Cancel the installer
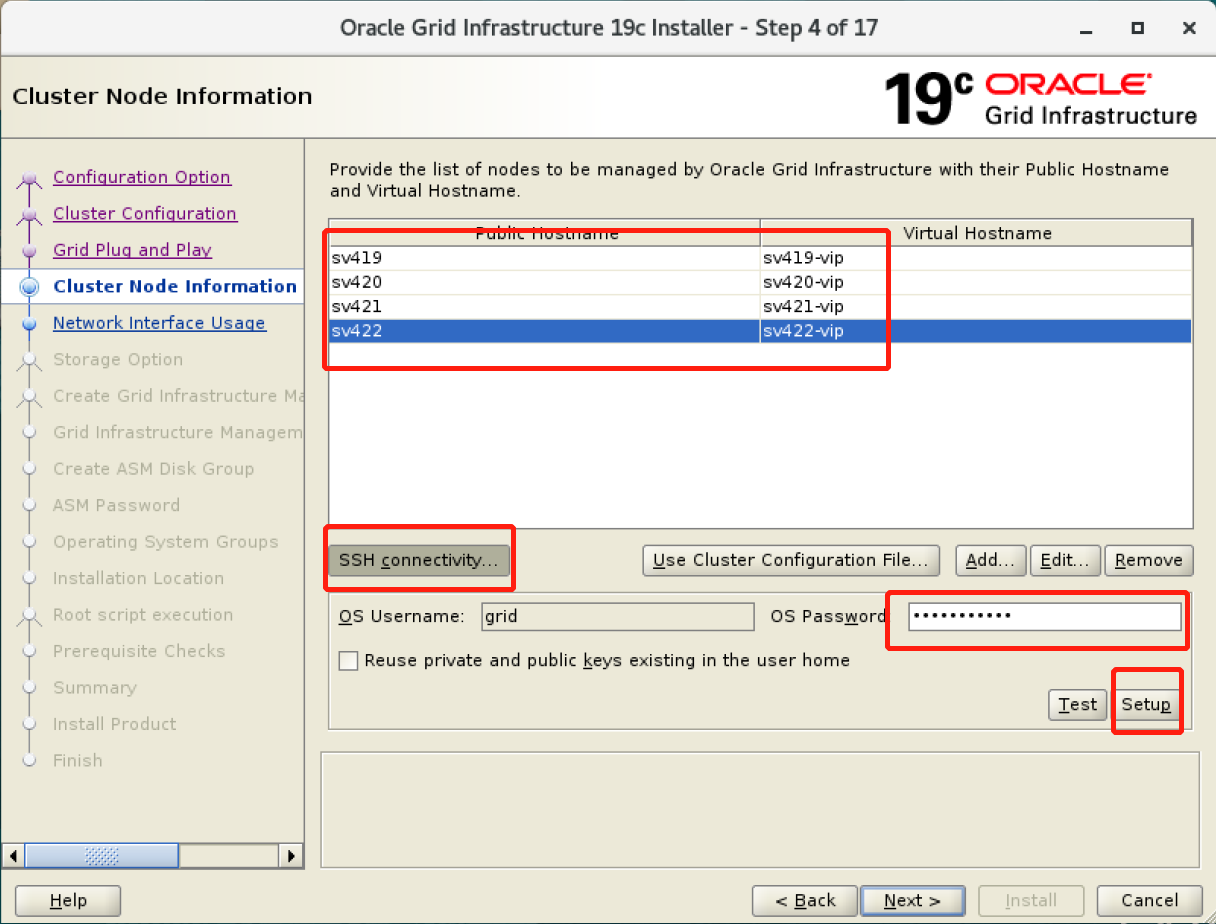This screenshot has height=924, width=1216. coord(1149,901)
